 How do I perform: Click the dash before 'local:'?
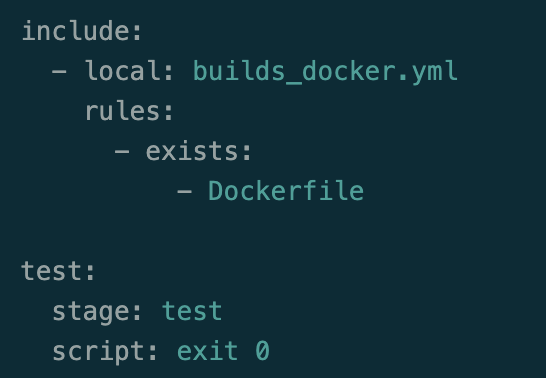tap(59, 71)
